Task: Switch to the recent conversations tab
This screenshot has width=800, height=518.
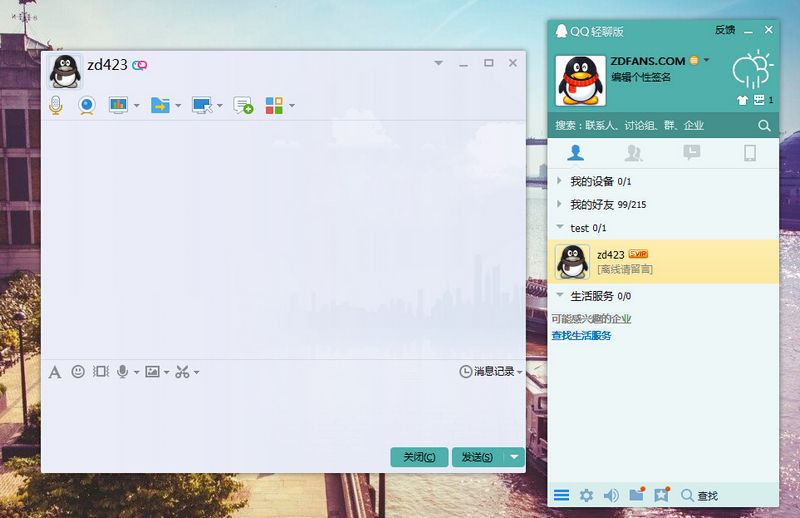Action: (691, 153)
